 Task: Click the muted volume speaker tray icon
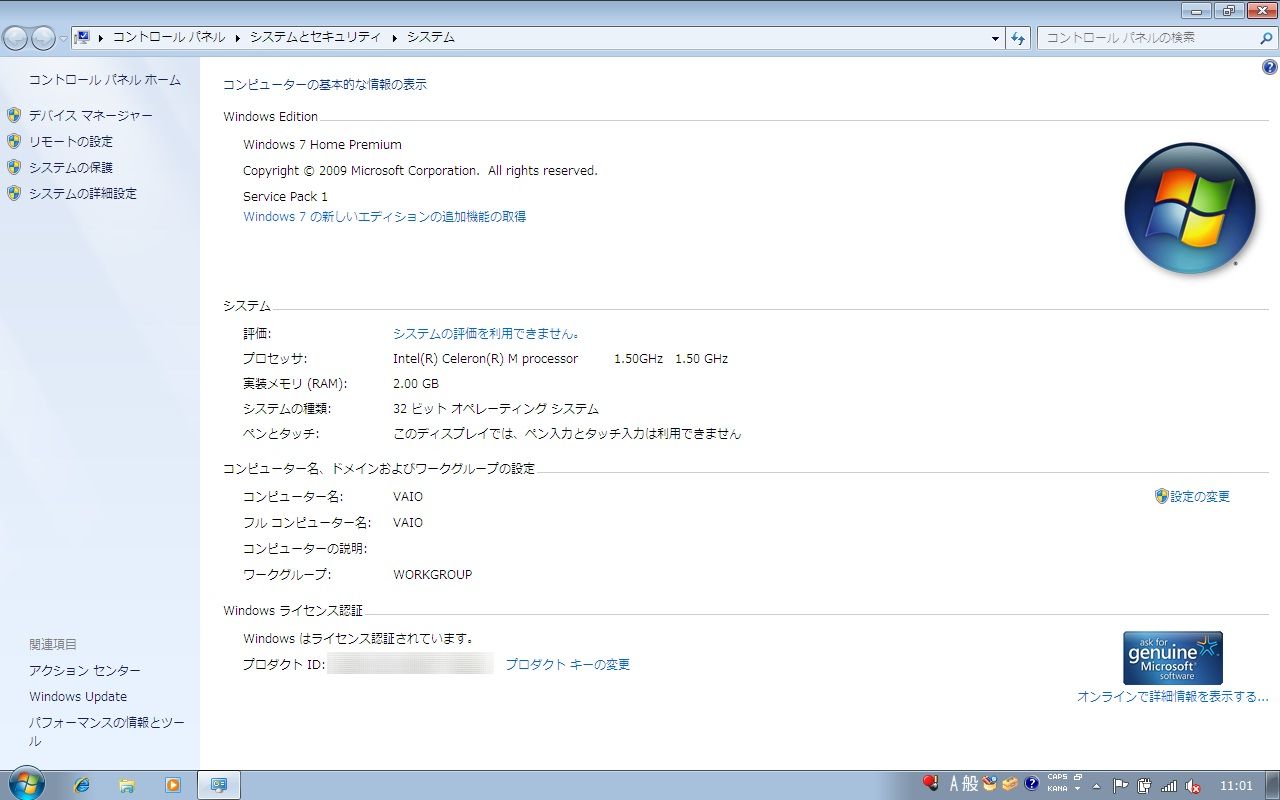tap(1193, 786)
